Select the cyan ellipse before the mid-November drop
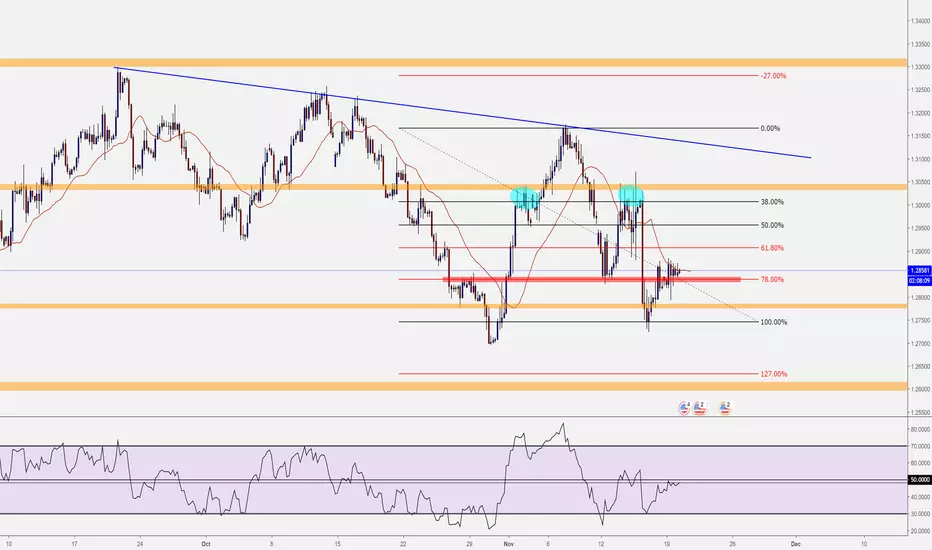The width and height of the screenshot is (932, 550). click(x=631, y=196)
